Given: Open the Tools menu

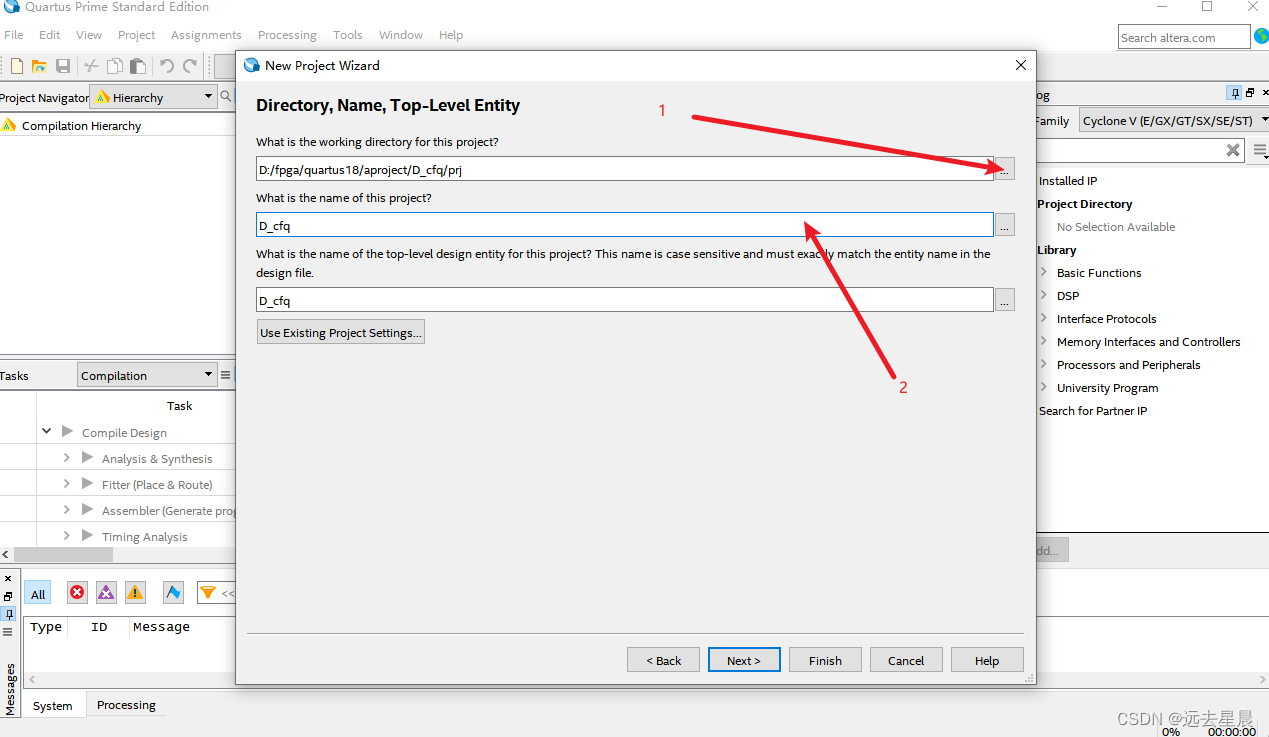Looking at the screenshot, I should pyautogui.click(x=348, y=35).
